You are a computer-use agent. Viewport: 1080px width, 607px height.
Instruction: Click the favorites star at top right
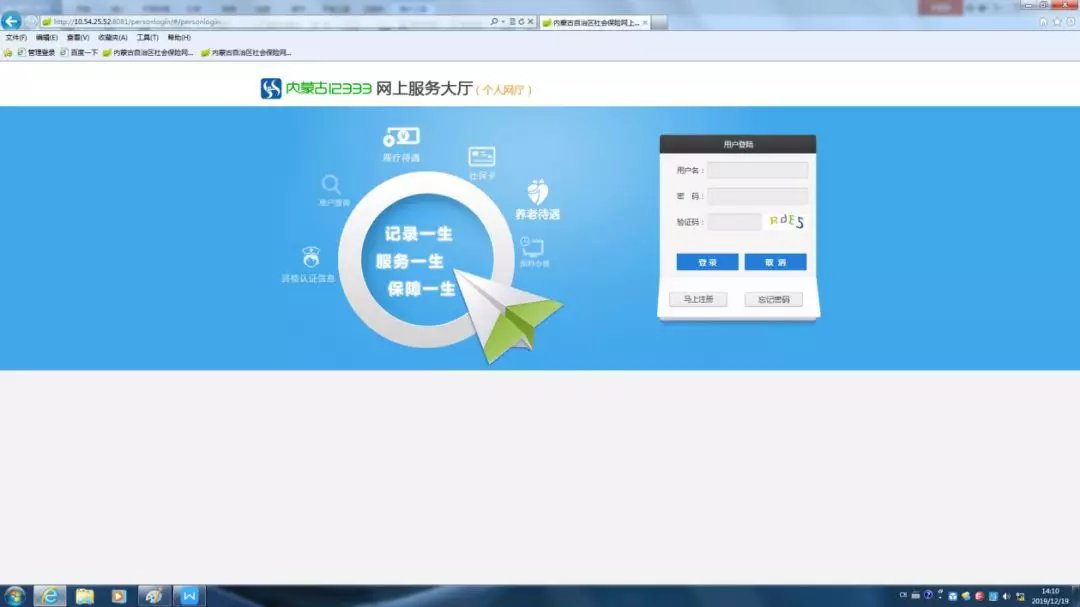pyautogui.click(x=1057, y=22)
